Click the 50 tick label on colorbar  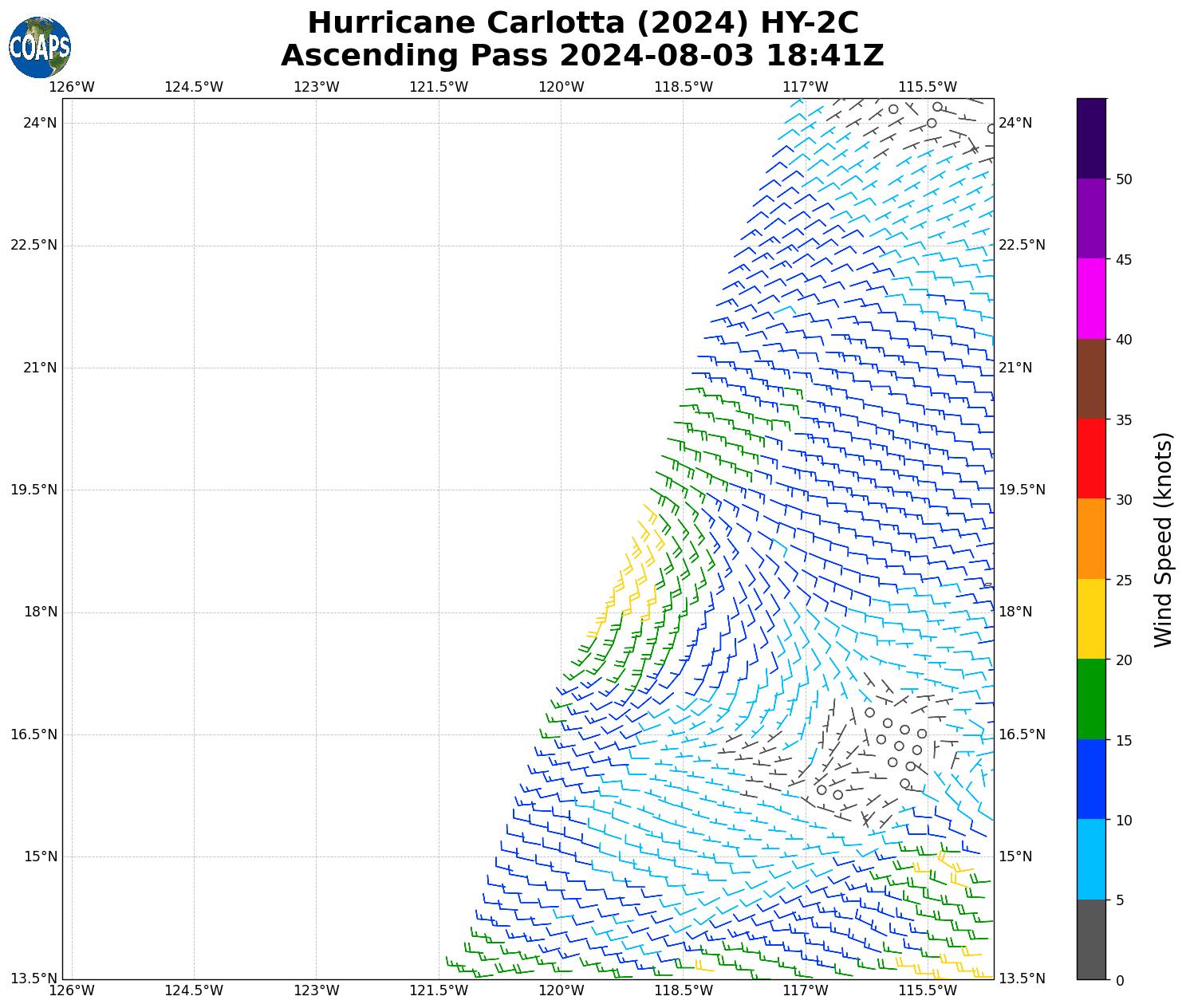(x=1124, y=179)
